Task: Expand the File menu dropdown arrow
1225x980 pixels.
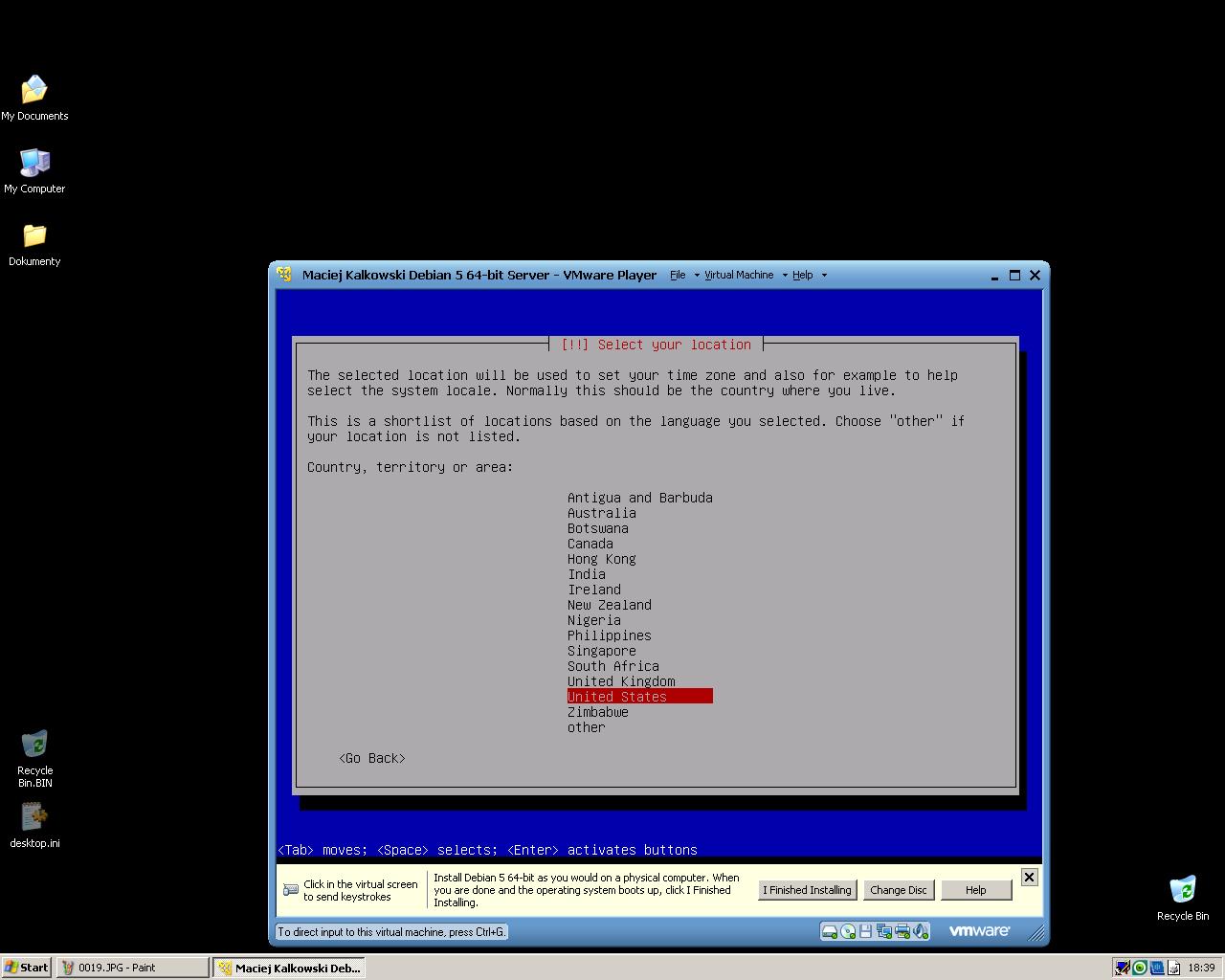Action: tap(696, 276)
